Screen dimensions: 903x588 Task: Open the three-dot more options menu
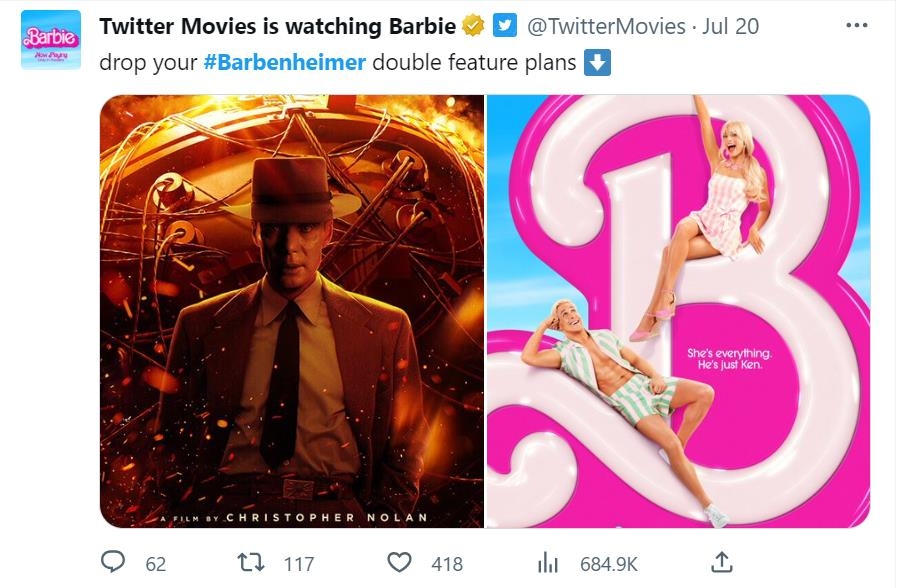pos(856,25)
